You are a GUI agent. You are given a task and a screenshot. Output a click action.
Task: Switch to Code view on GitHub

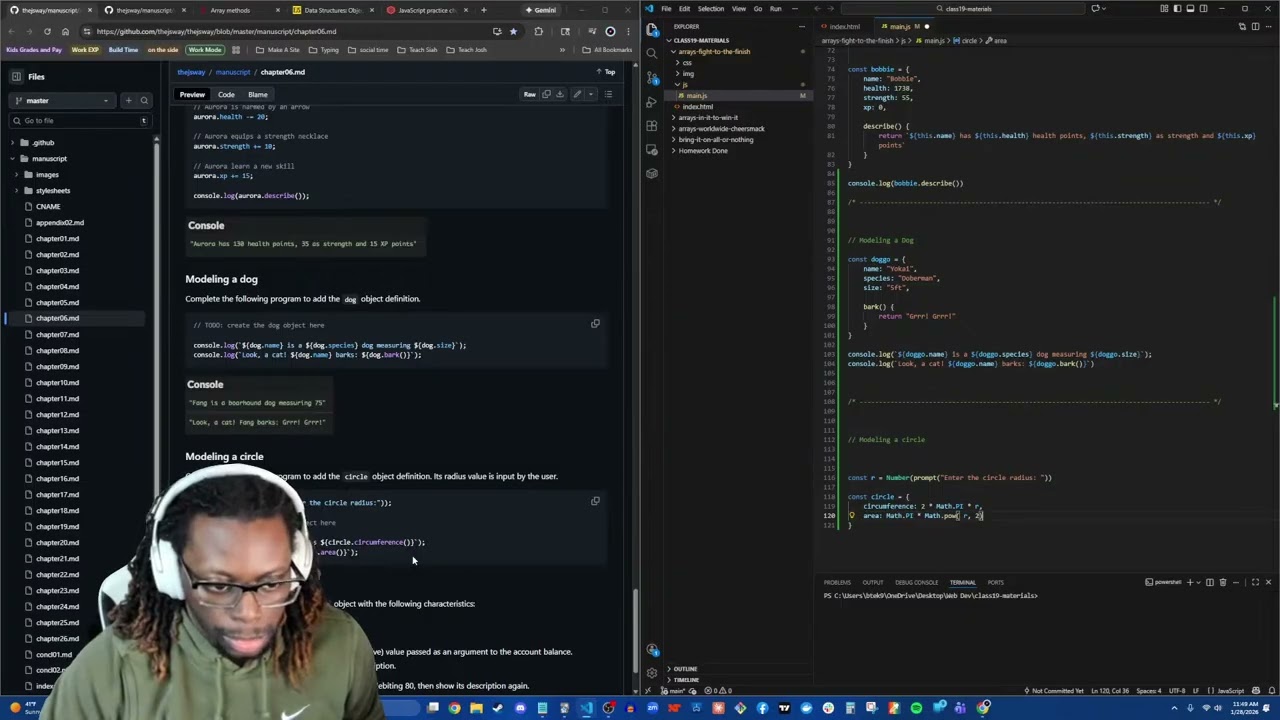[226, 94]
